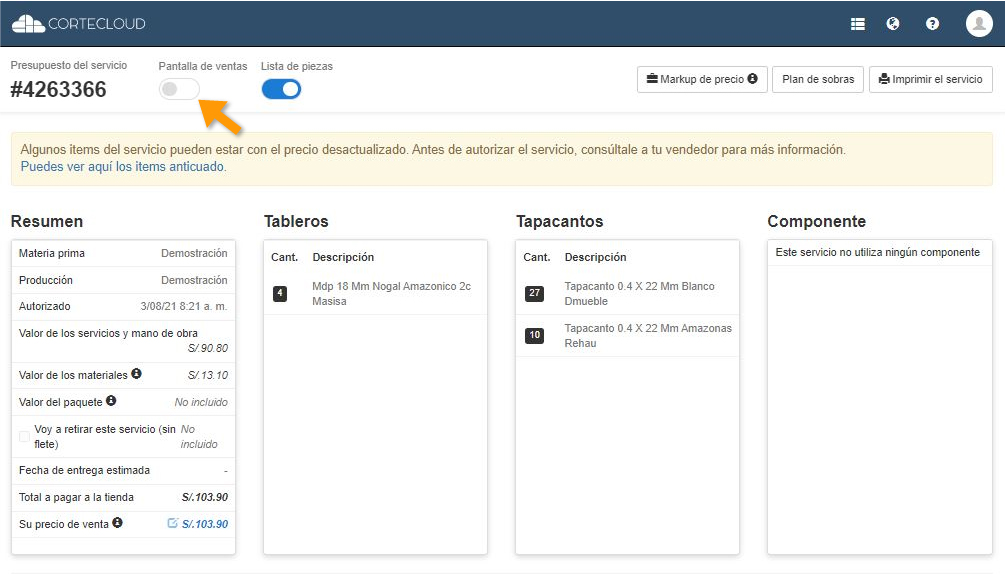This screenshot has width=1006, height=574.
Task: Disable the Lista de piezas toggle
Action: (x=281, y=90)
